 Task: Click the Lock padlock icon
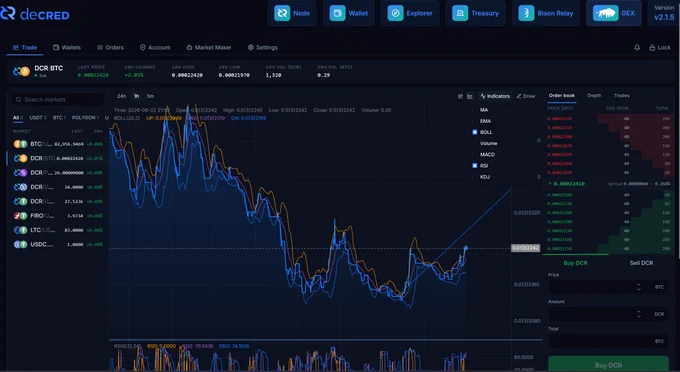(x=652, y=47)
